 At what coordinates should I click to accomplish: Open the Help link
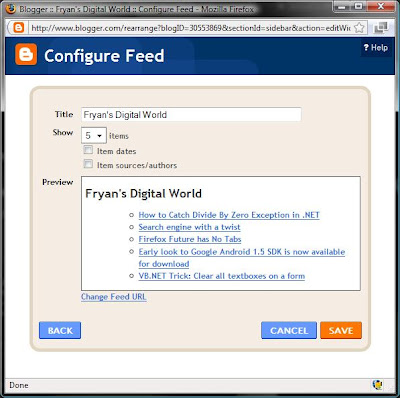coord(376,48)
